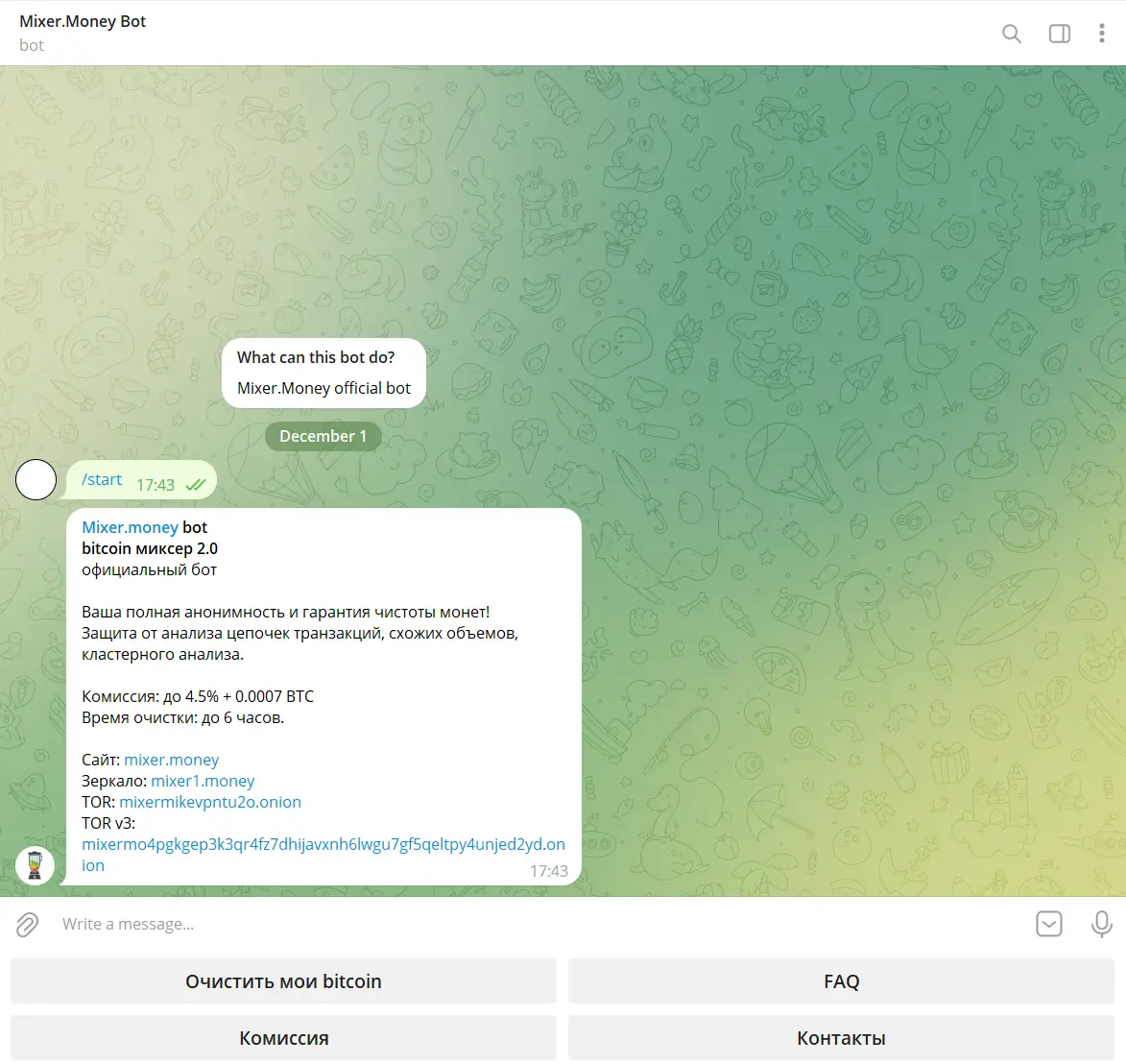Open the long TOR v3 onion link
This screenshot has height=1064, width=1126.
click(323, 844)
